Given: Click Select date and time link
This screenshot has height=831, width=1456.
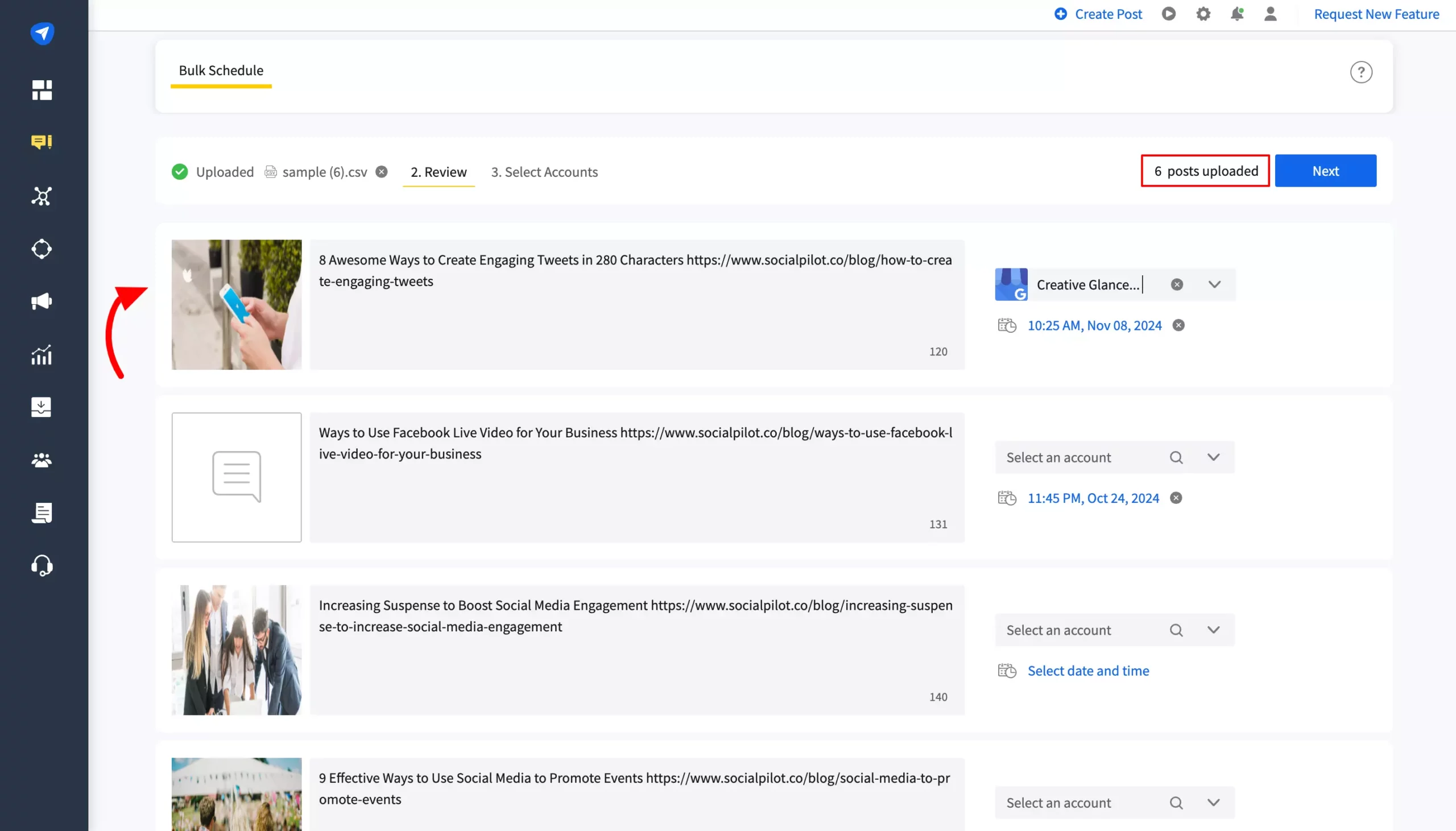Looking at the screenshot, I should [x=1088, y=671].
